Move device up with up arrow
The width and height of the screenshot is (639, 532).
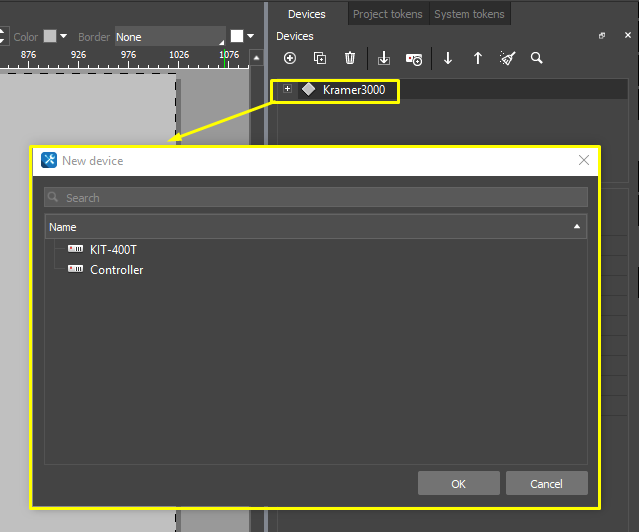point(477,59)
